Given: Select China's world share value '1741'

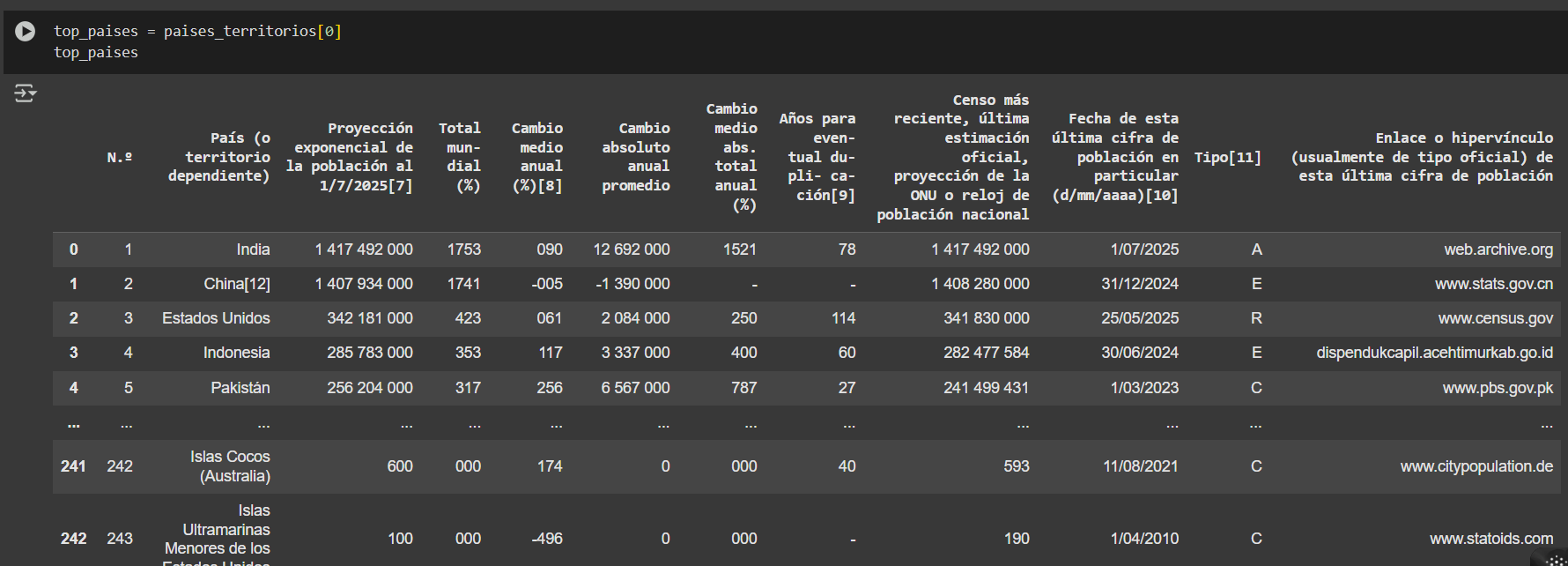Looking at the screenshot, I should tap(464, 284).
